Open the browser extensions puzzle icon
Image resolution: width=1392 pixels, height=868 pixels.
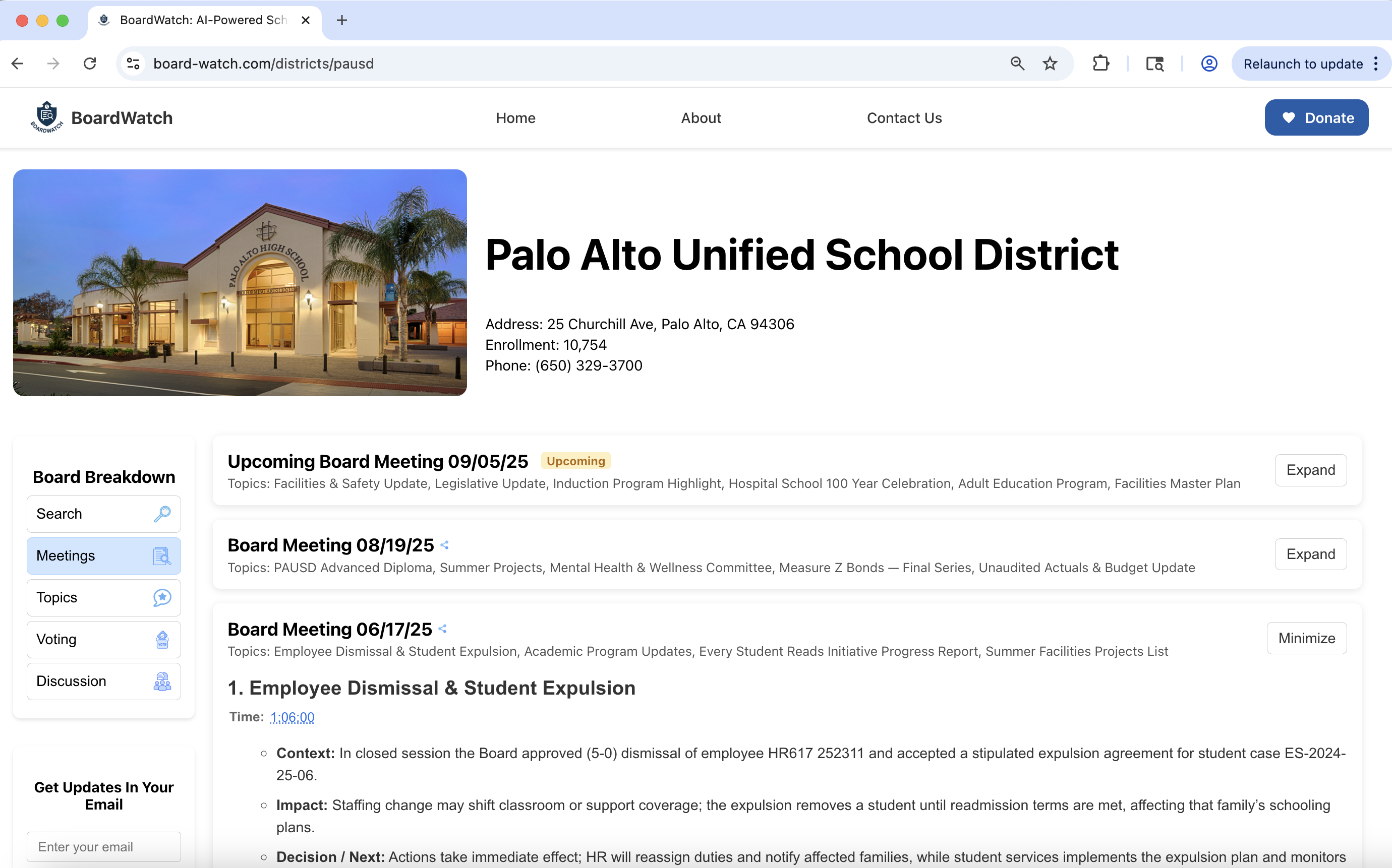(x=1101, y=64)
